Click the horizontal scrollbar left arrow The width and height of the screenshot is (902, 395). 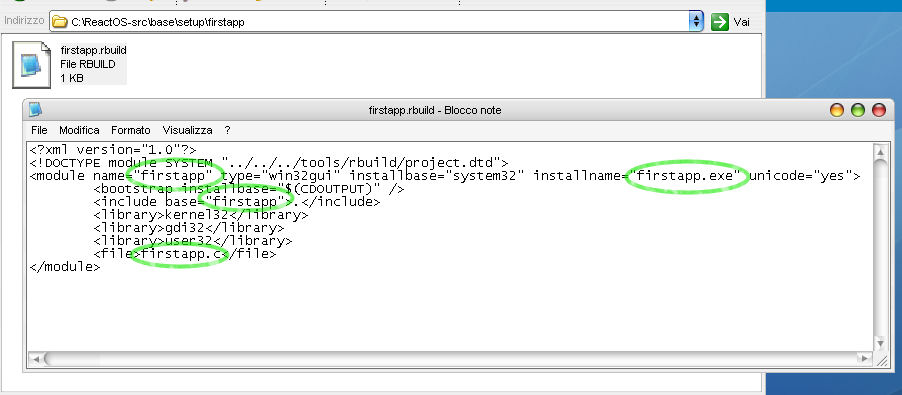36,359
